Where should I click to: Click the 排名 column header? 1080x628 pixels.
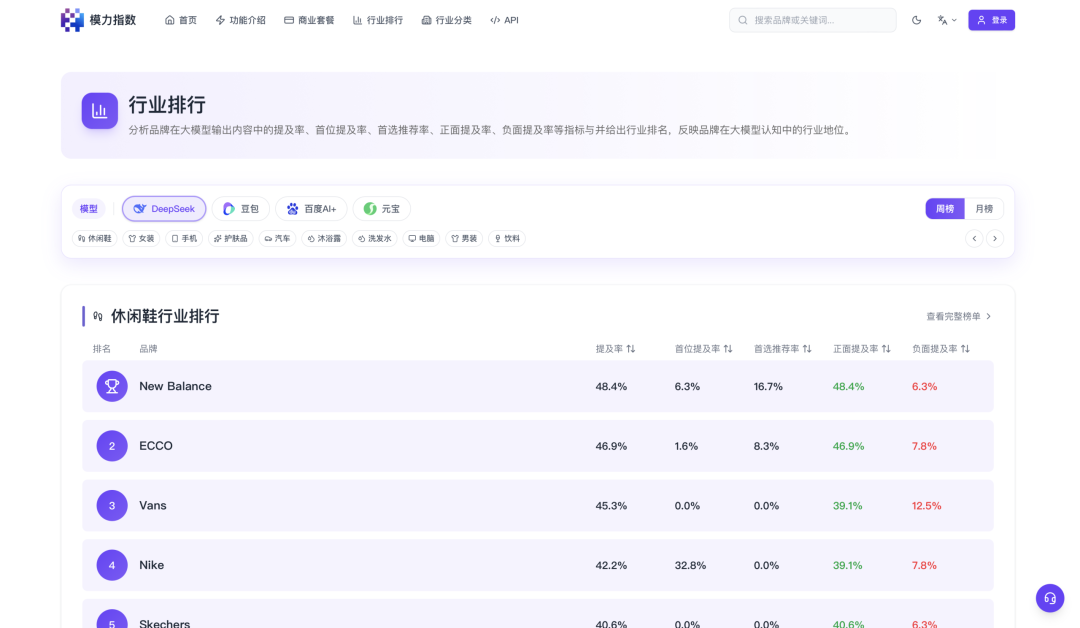pos(102,349)
